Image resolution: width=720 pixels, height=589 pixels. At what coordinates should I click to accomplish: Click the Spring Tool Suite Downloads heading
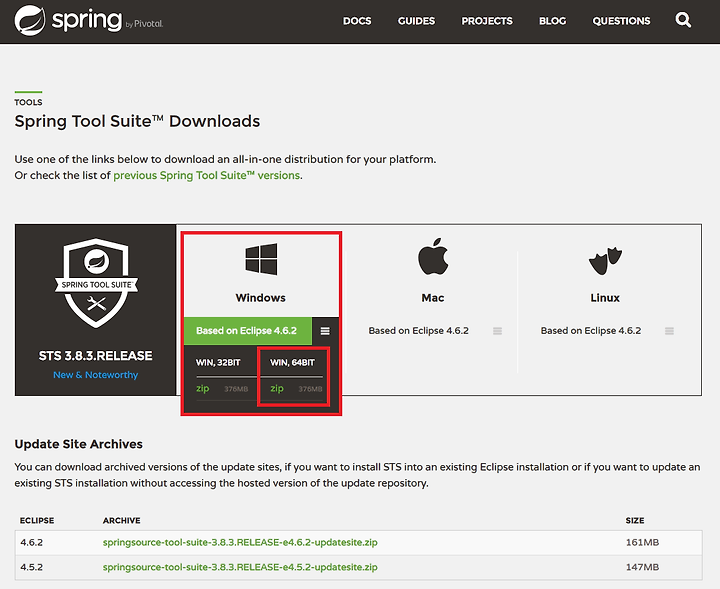coord(137,121)
